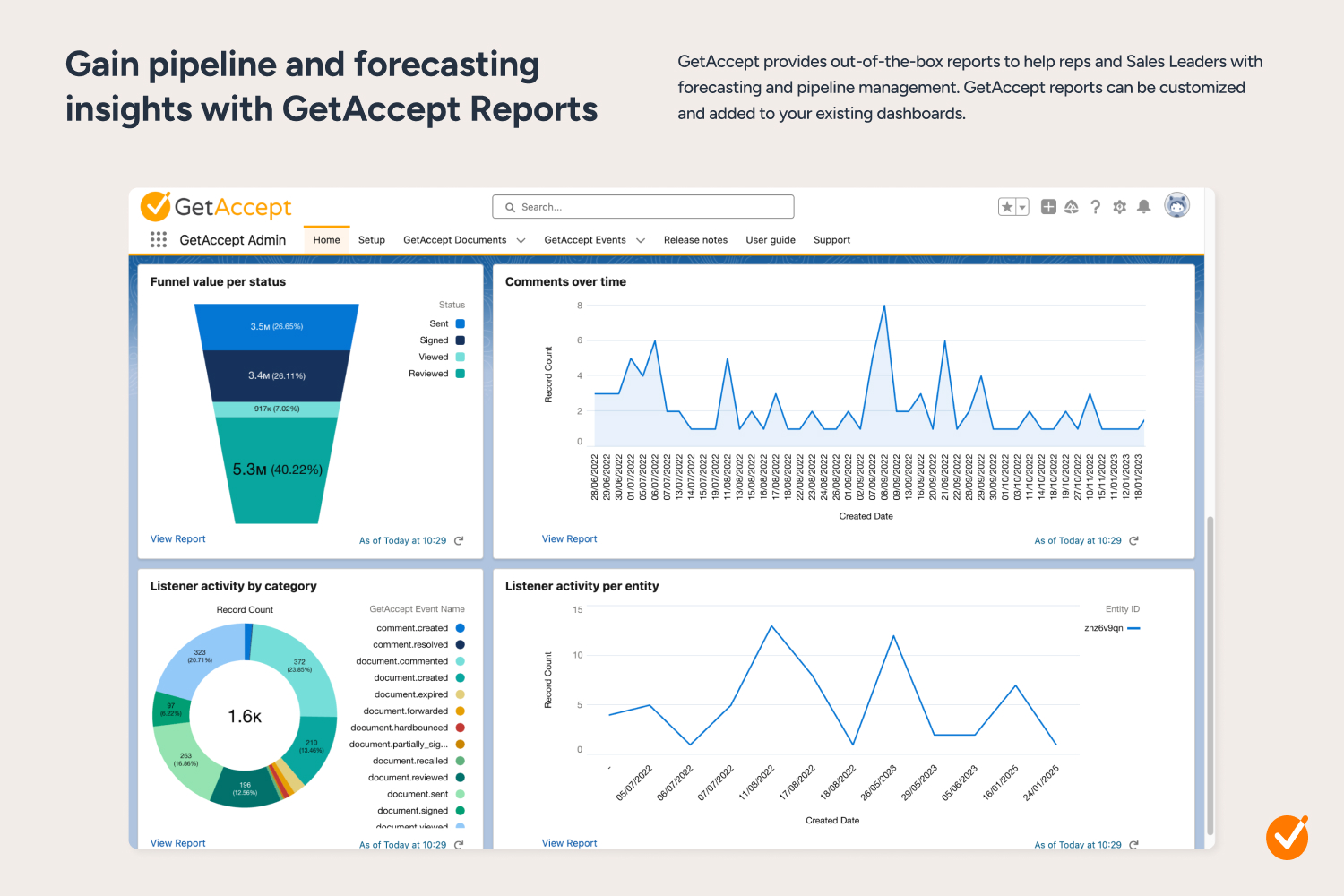
Task: Open the user profile avatar
Action: [x=1176, y=205]
